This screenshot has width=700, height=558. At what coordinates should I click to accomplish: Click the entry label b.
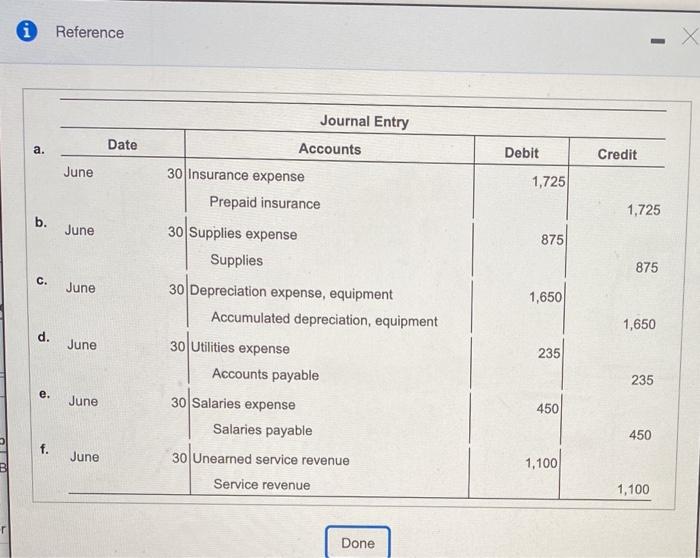tap(41, 222)
